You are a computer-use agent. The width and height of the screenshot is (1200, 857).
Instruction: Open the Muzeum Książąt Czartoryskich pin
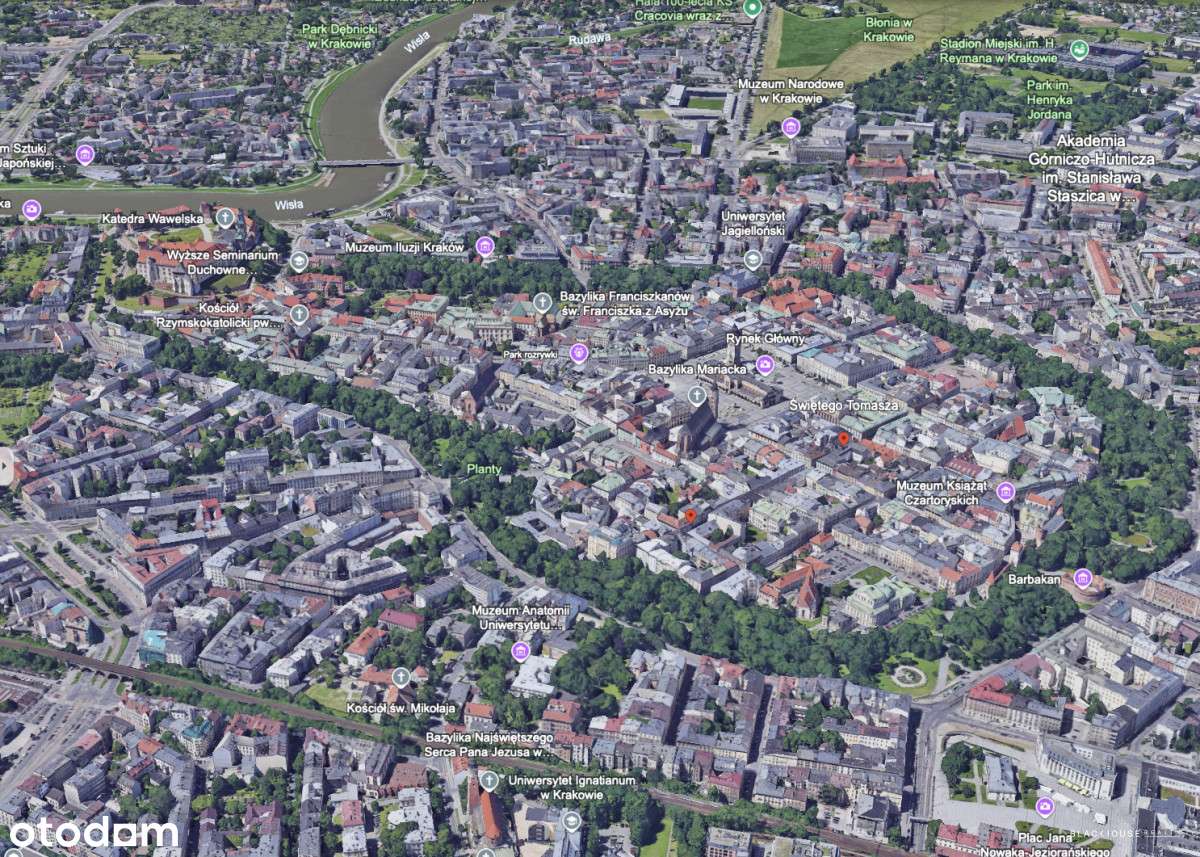(x=1006, y=491)
